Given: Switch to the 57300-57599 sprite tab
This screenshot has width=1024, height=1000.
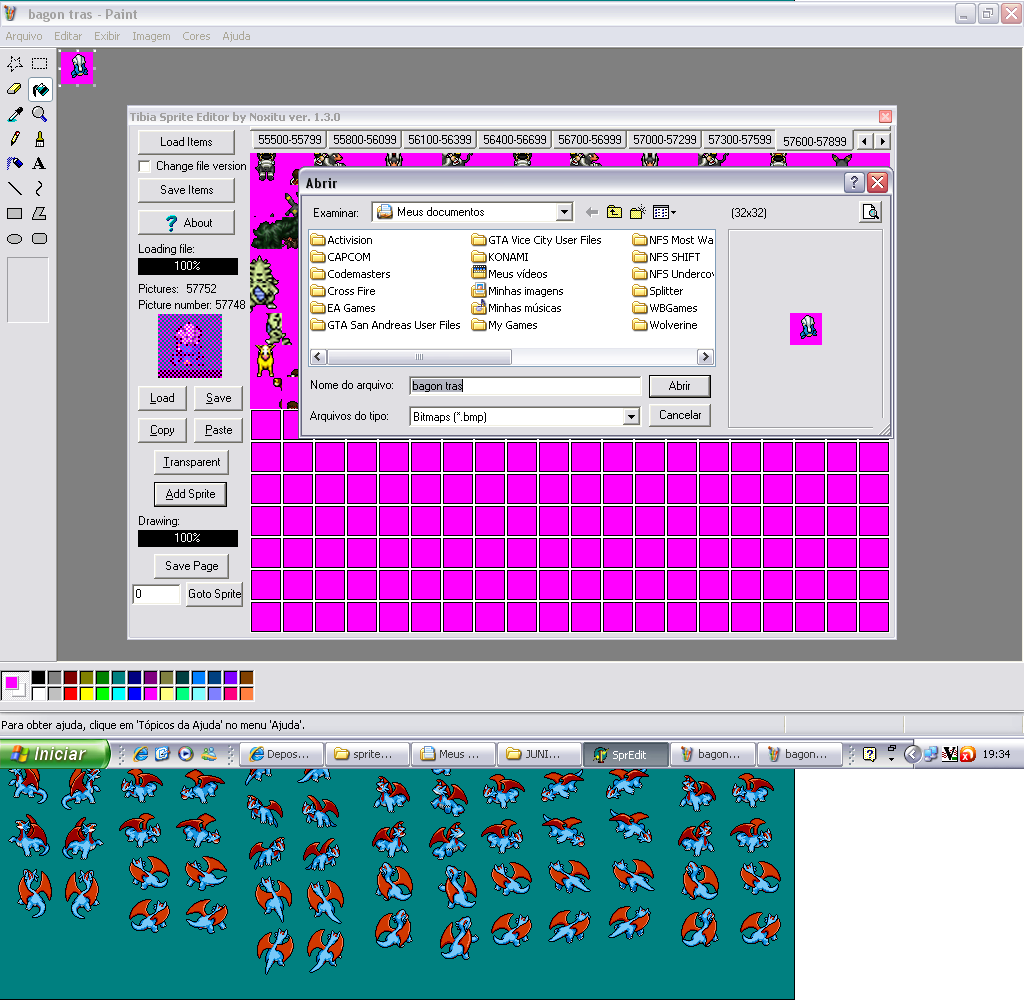Looking at the screenshot, I should (739, 140).
